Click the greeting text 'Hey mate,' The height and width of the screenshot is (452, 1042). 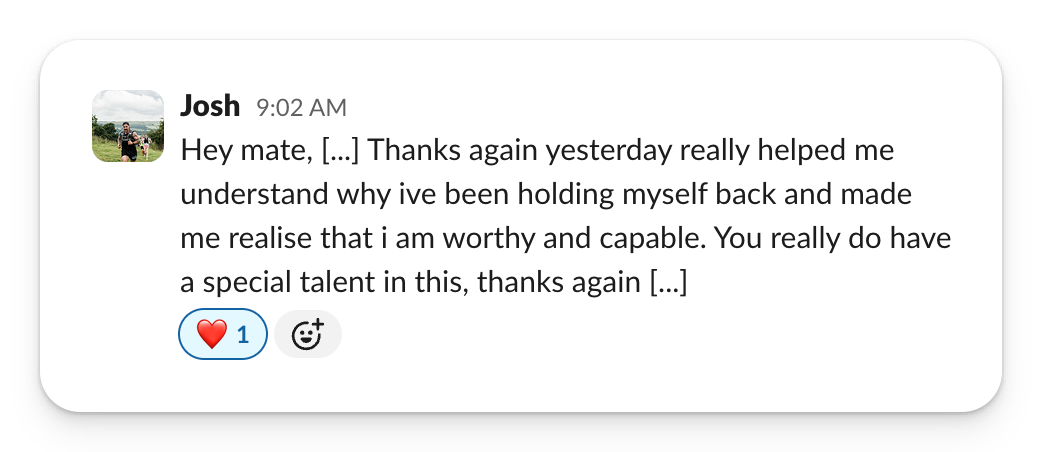point(247,152)
